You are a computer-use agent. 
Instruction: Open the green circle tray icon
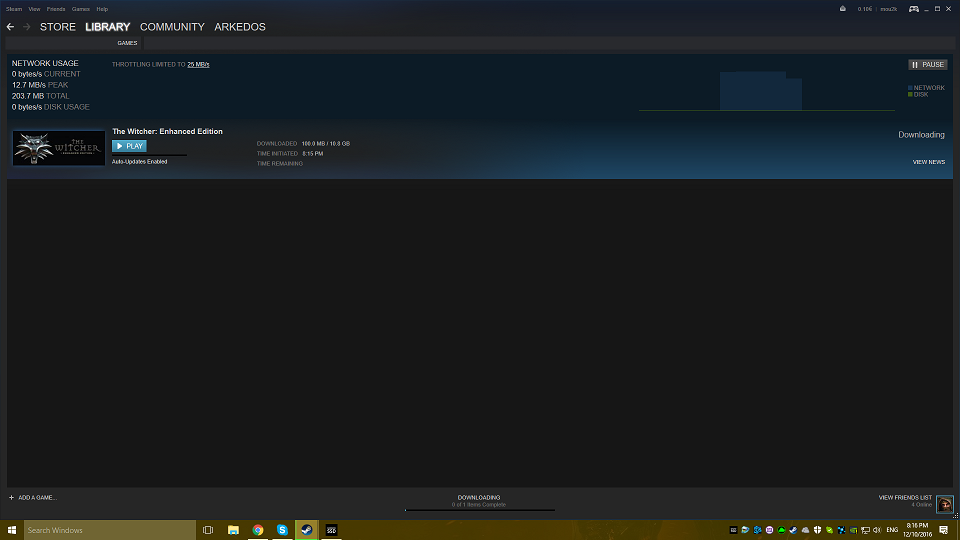781,530
